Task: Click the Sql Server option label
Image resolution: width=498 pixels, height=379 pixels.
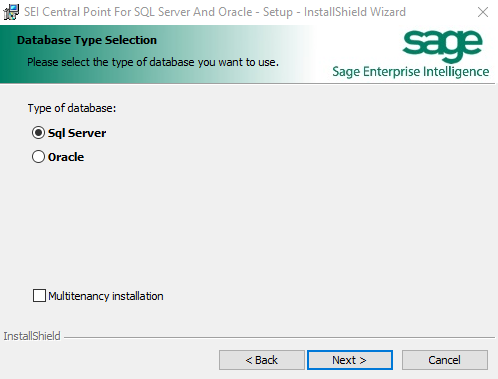Action: pyautogui.click(x=77, y=133)
